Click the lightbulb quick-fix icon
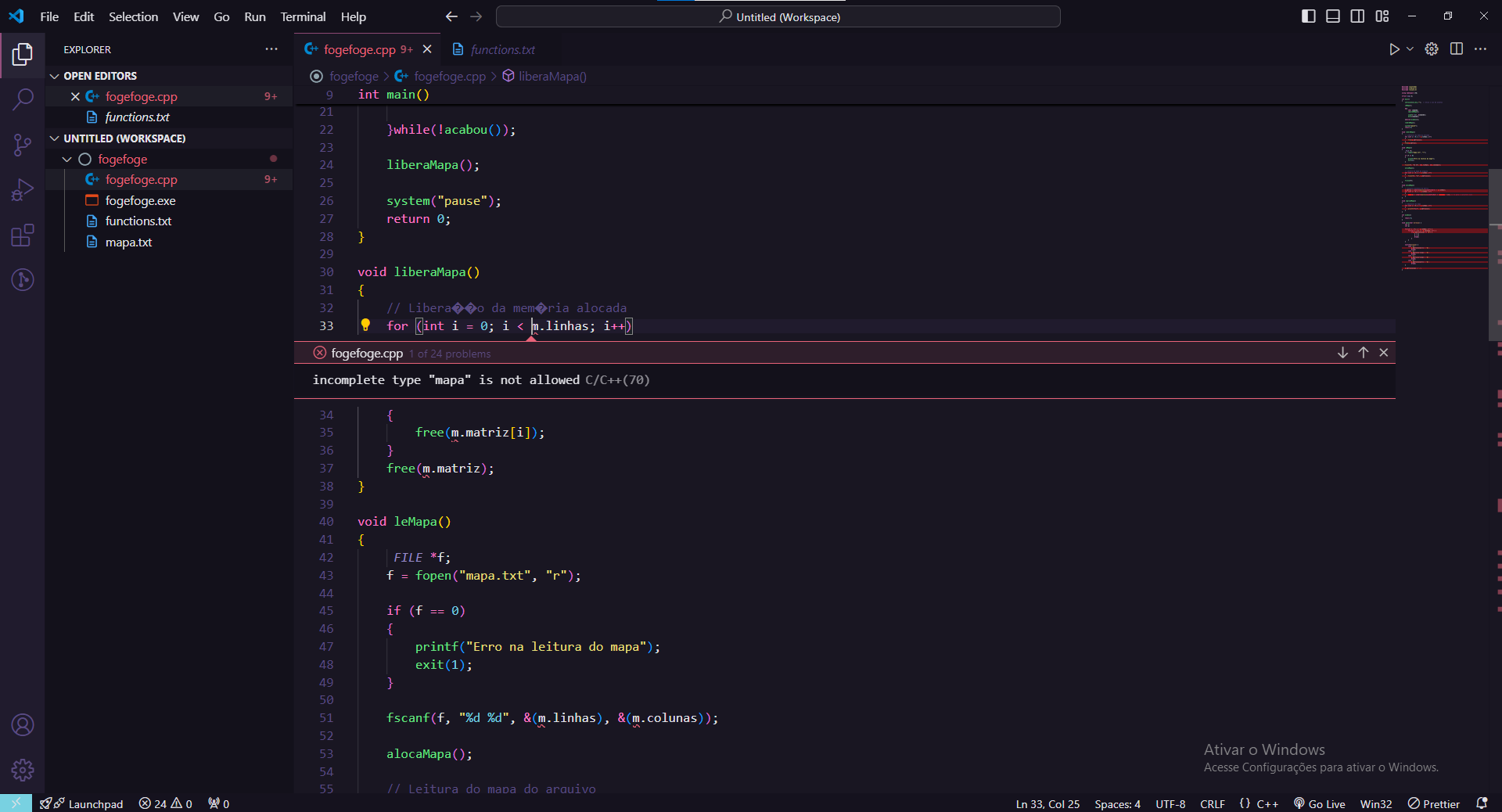 [x=365, y=325]
